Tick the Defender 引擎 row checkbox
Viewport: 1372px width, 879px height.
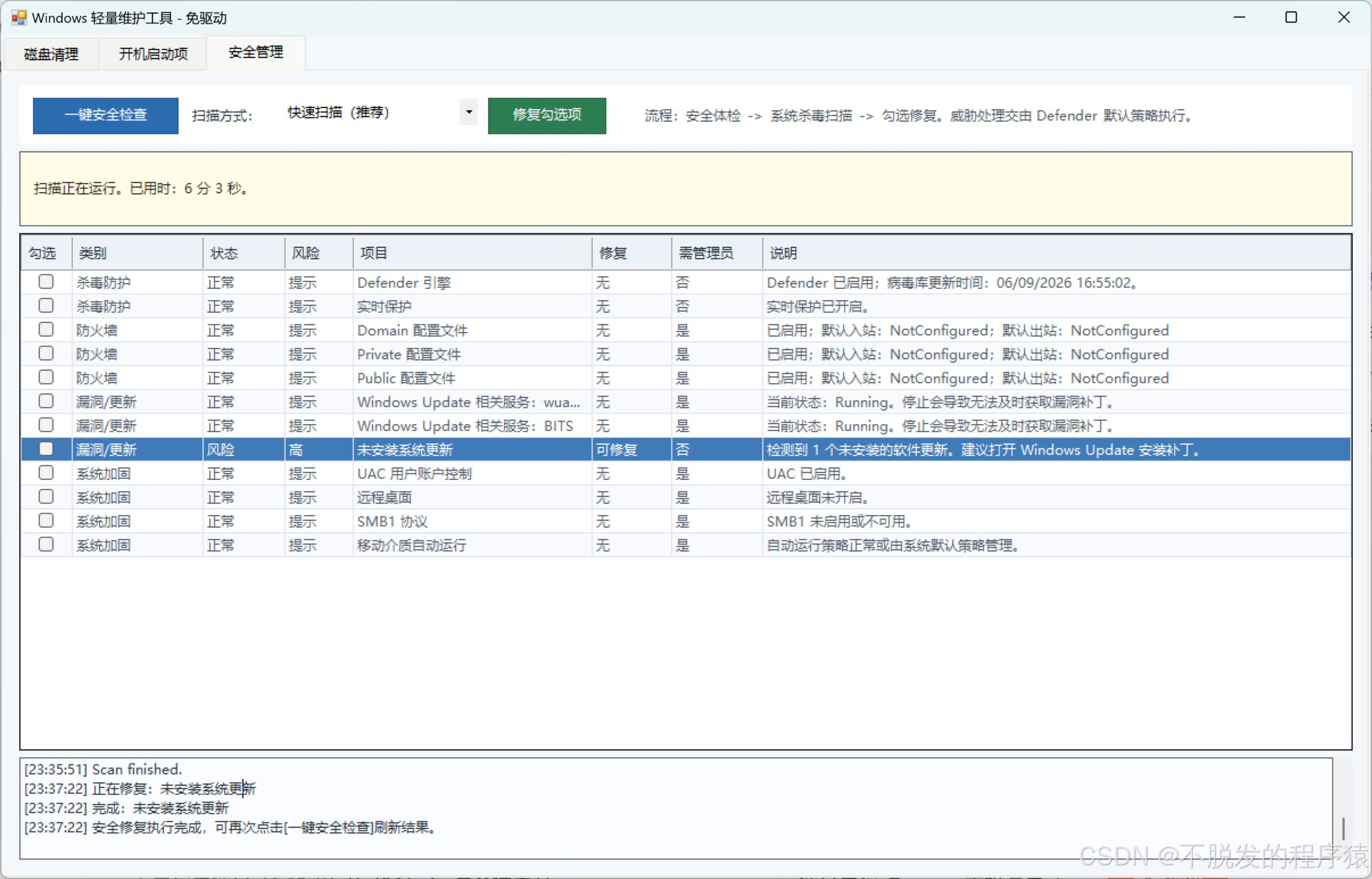[46, 282]
